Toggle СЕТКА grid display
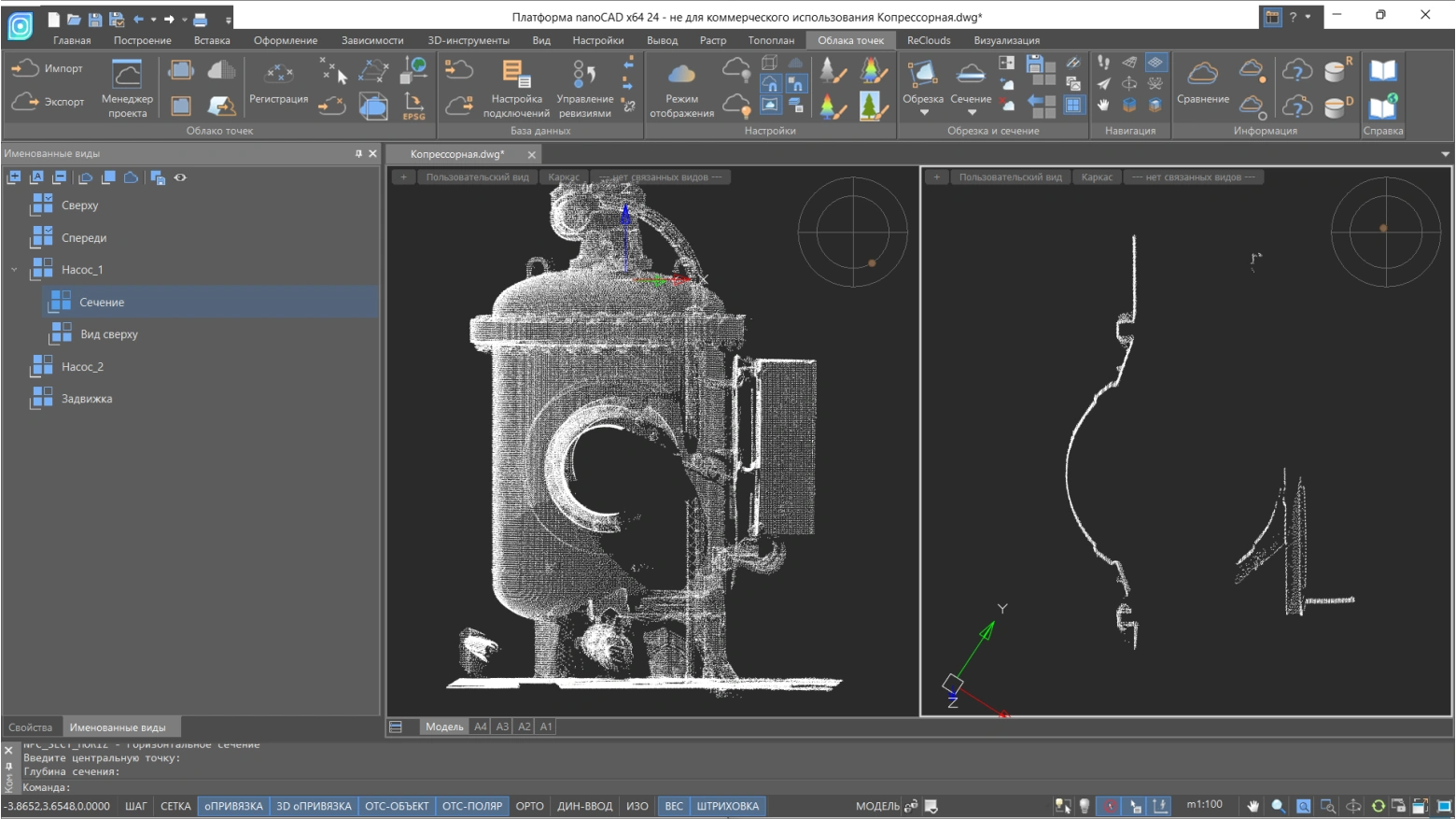Screen dimensions: 1456x819 [175, 806]
